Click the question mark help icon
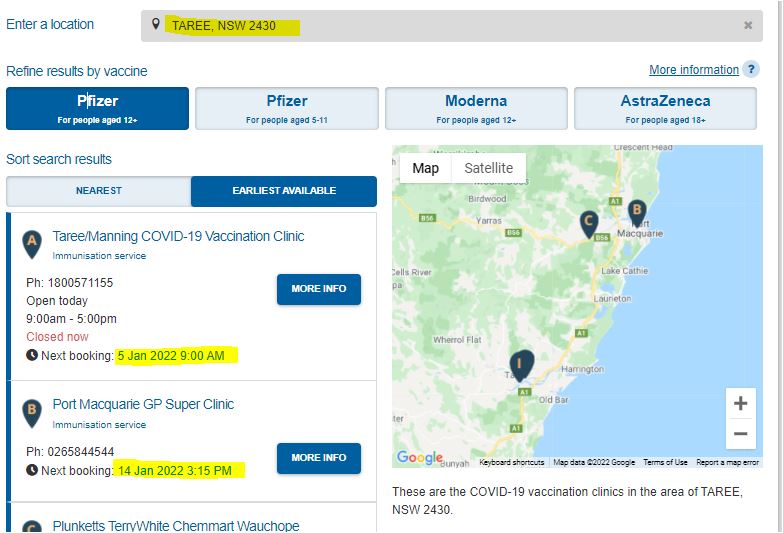 point(751,69)
